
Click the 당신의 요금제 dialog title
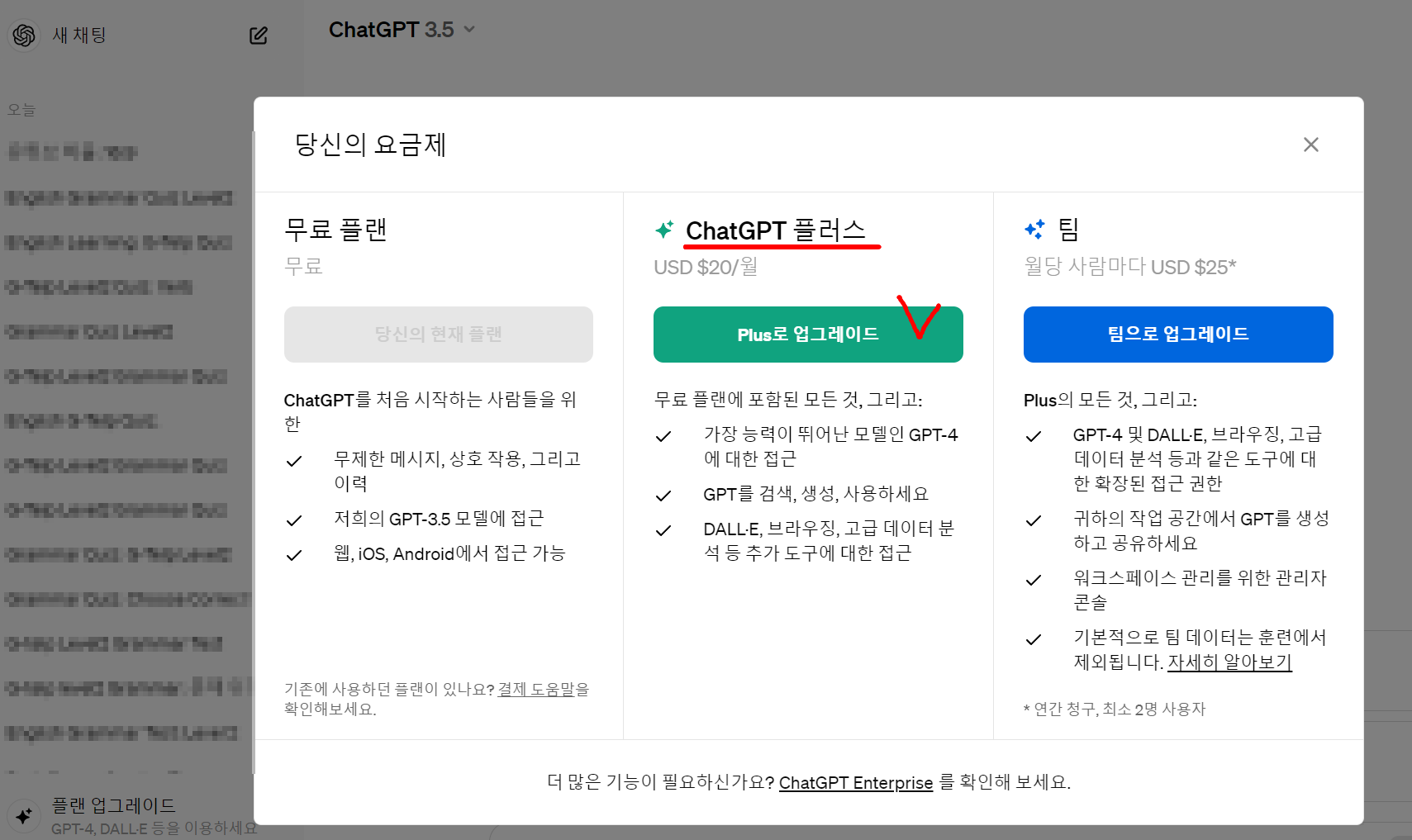371,145
